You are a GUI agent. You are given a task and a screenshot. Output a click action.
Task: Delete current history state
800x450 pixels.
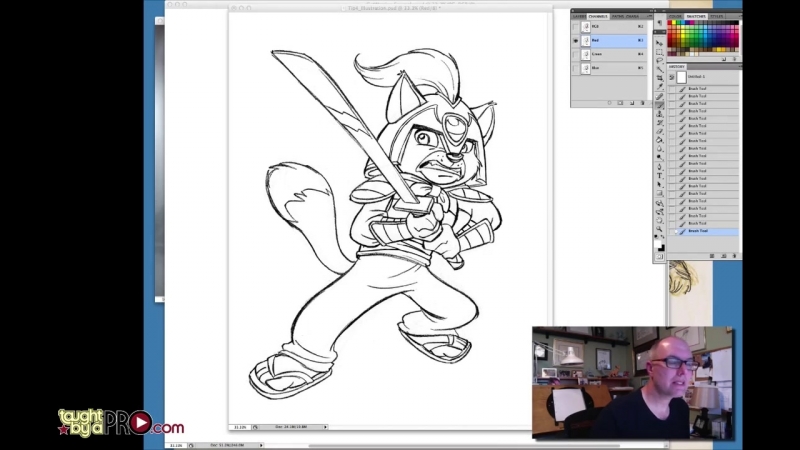click(734, 256)
